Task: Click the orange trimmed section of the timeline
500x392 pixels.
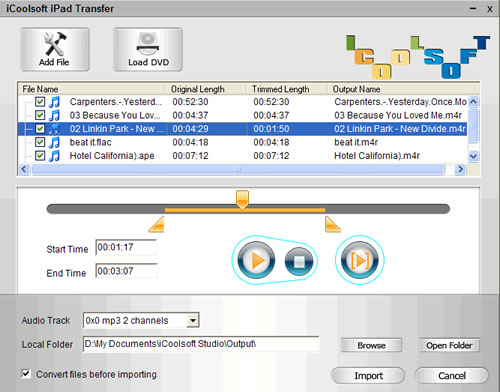Action: [x=245, y=210]
